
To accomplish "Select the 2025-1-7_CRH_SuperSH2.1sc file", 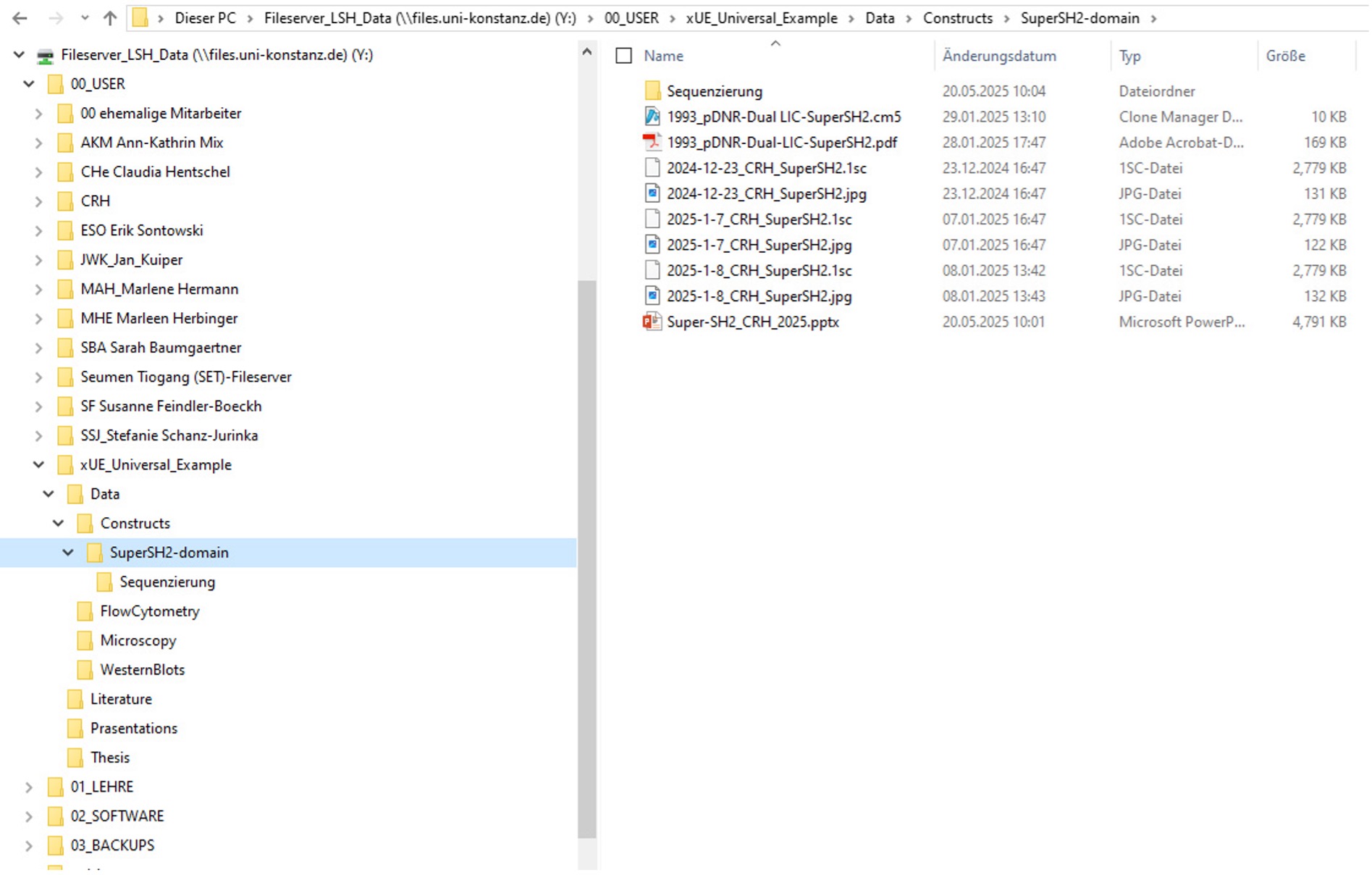I will click(x=759, y=219).
